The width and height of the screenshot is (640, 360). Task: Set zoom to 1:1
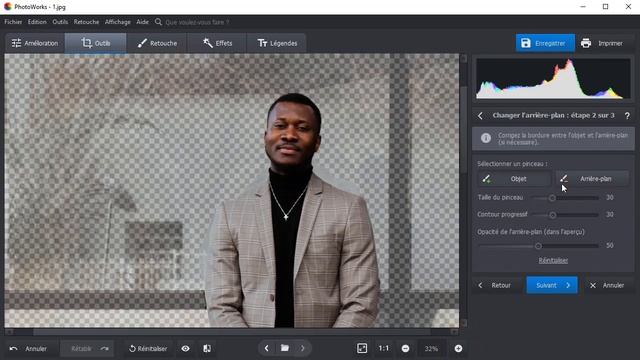pyautogui.click(x=384, y=348)
